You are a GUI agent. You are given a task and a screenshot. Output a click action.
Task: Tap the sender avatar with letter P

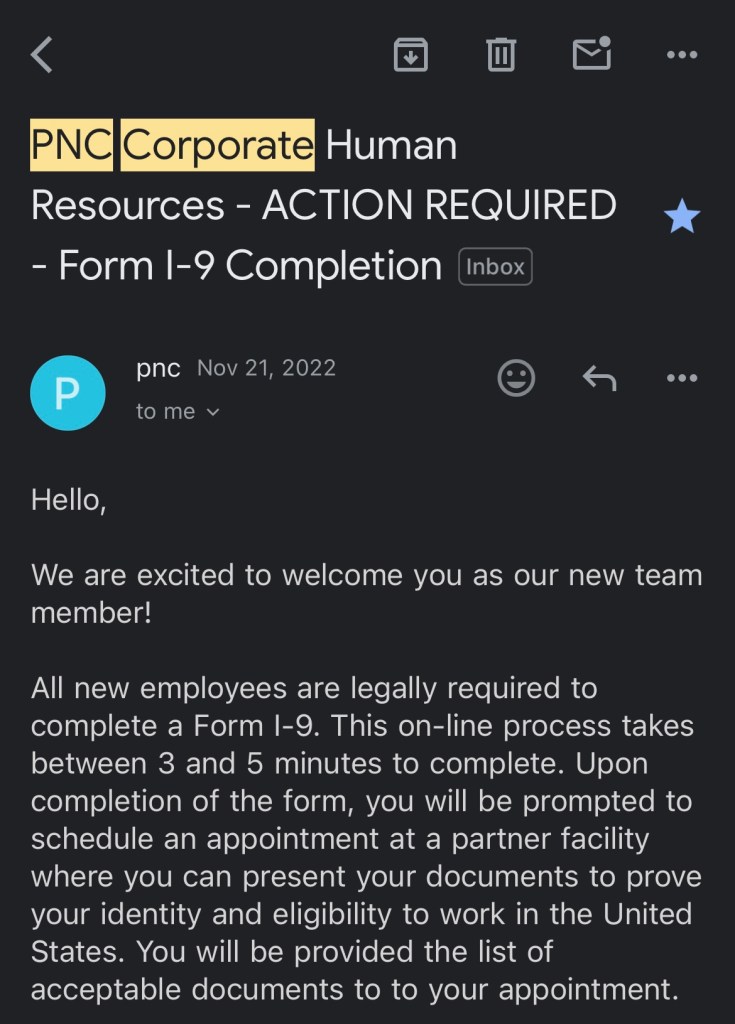click(x=68, y=393)
